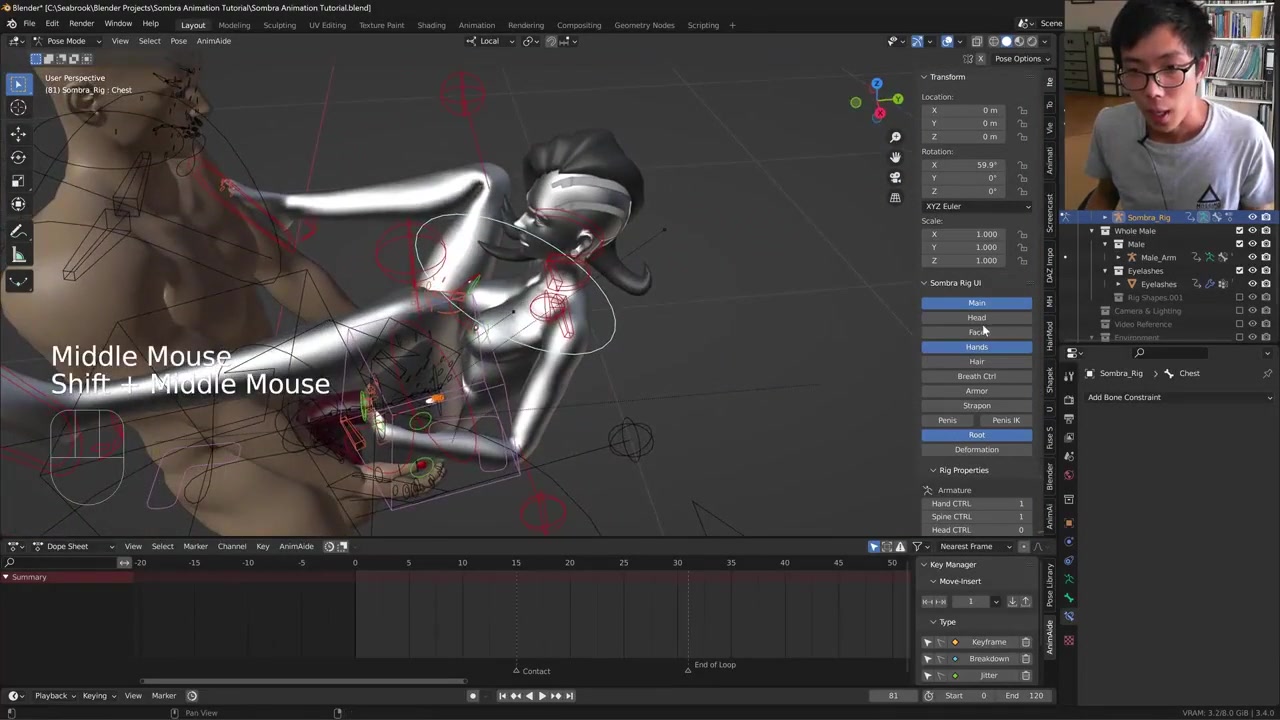The width and height of the screenshot is (1280, 720).
Task: Activate the Move tool
Action: [x=18, y=133]
